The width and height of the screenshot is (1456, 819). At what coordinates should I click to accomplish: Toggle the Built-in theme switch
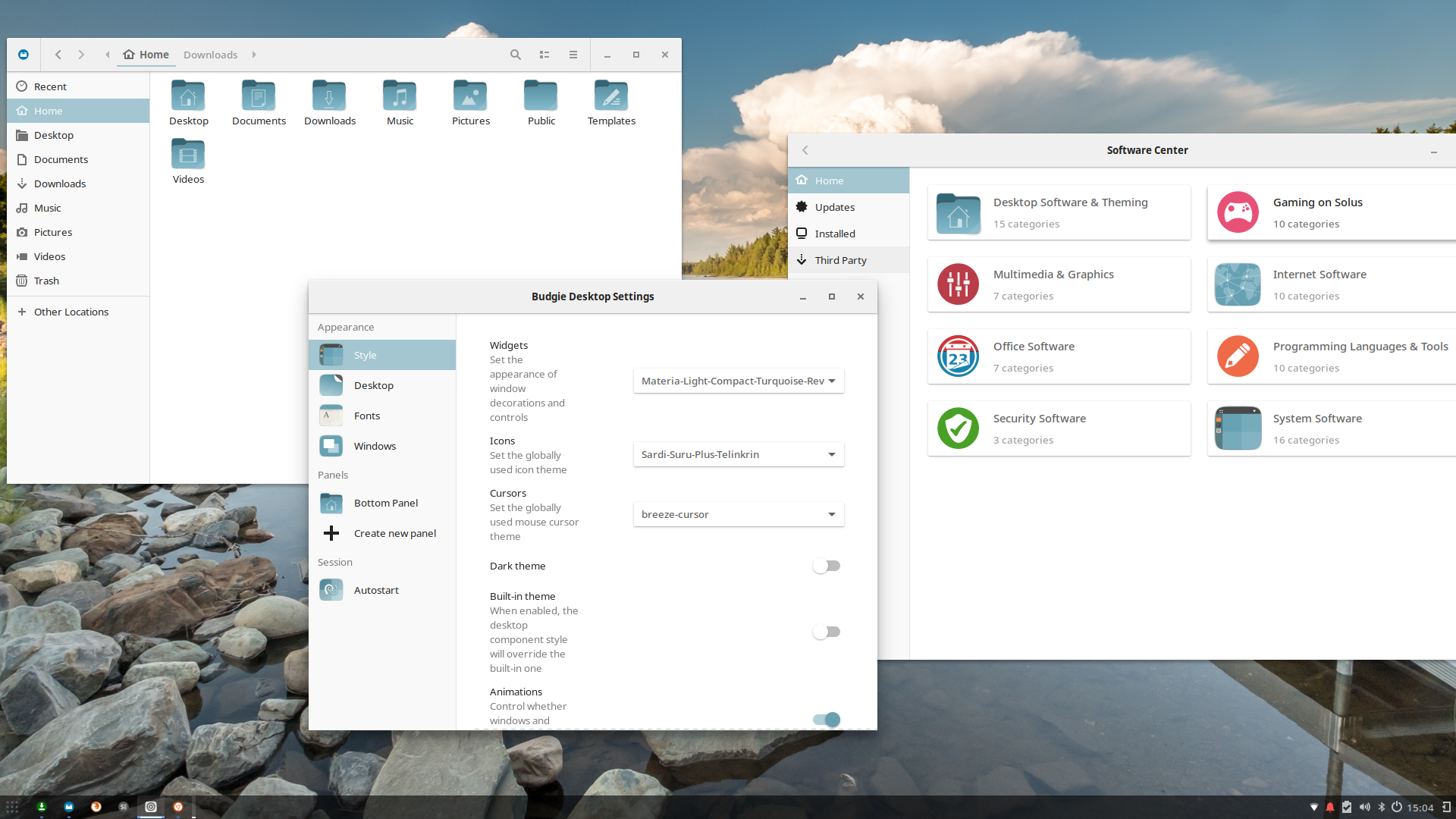(x=827, y=632)
